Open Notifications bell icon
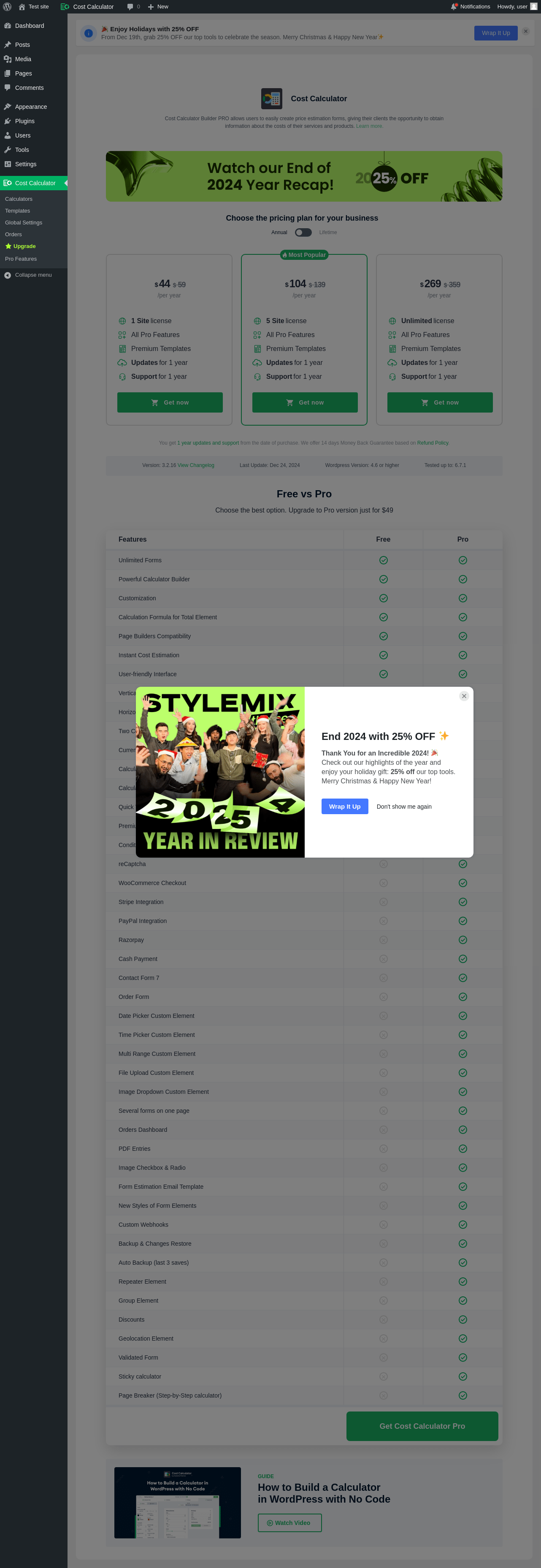Viewport: 541px width, 1568px height. pos(454,7)
